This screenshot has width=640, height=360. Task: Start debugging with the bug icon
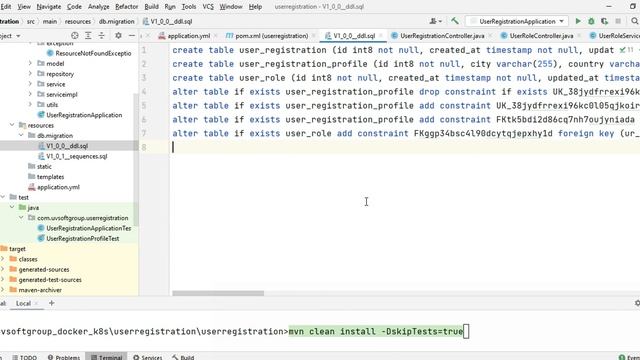(x=591, y=21)
